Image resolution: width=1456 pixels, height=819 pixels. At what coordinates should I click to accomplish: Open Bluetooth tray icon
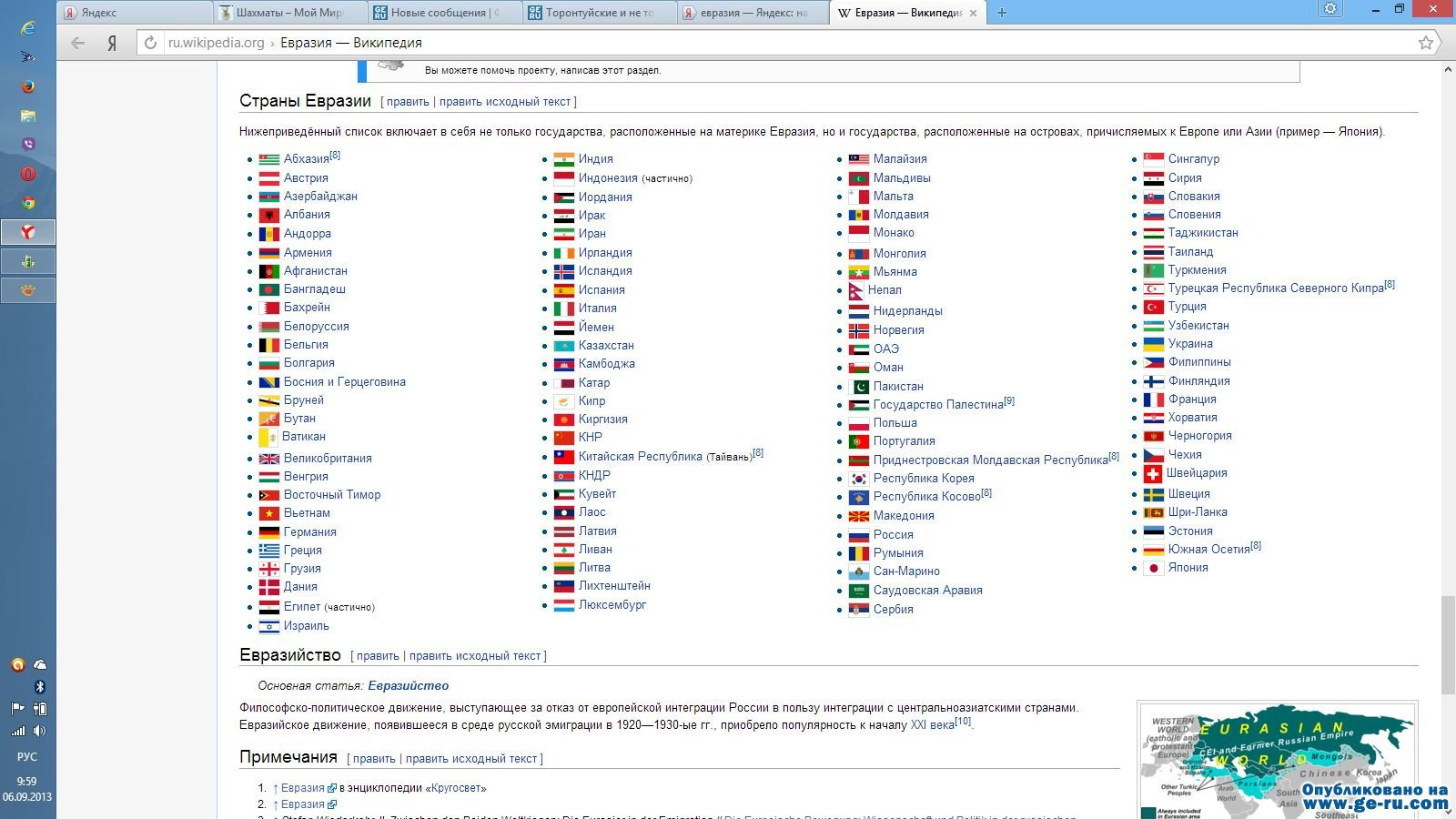(40, 687)
